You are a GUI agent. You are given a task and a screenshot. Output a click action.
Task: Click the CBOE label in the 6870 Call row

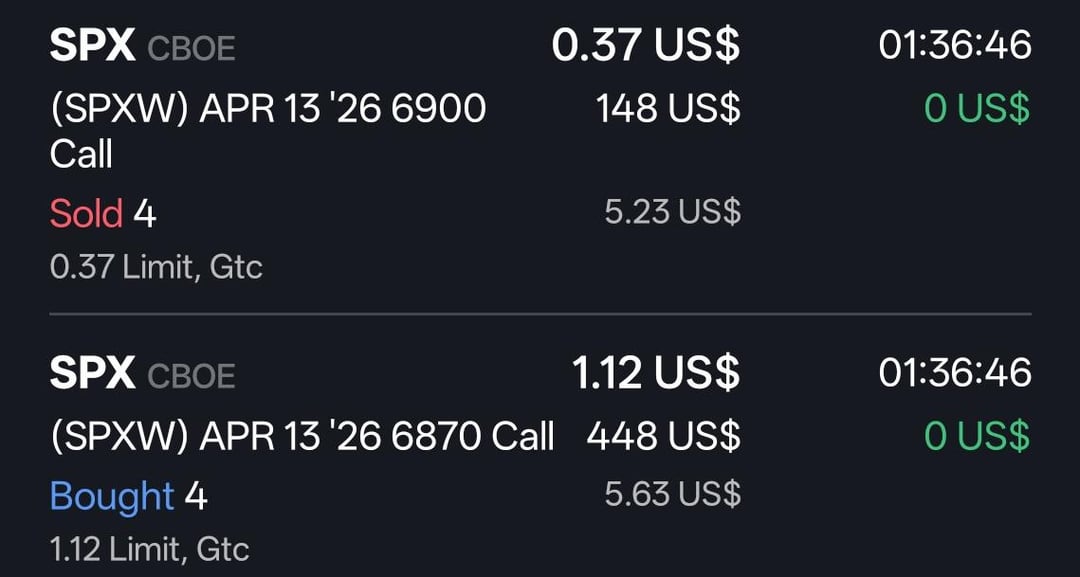click(191, 376)
